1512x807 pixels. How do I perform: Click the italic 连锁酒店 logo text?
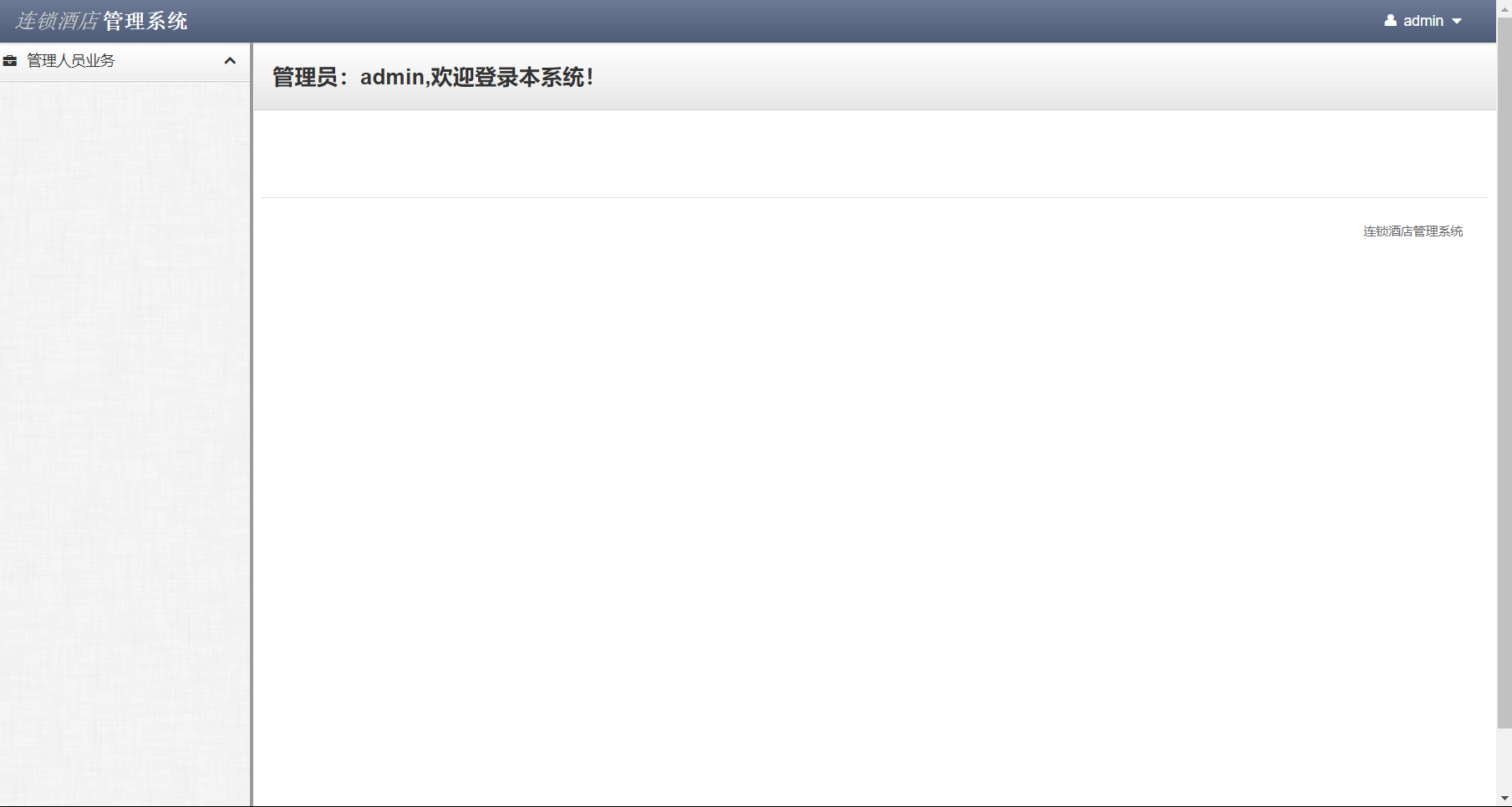57,21
